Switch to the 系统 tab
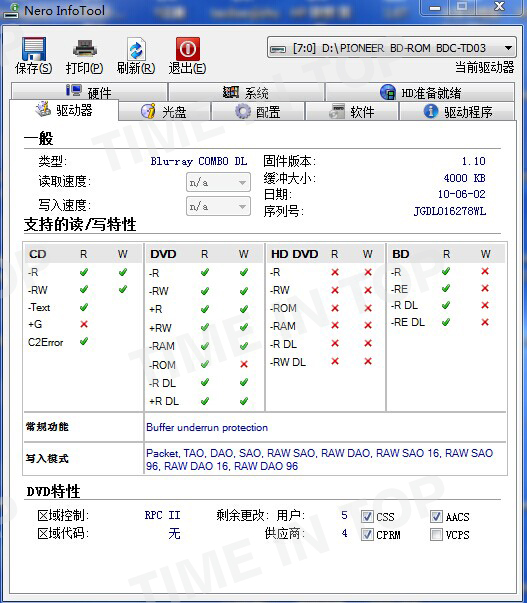 tap(246, 92)
